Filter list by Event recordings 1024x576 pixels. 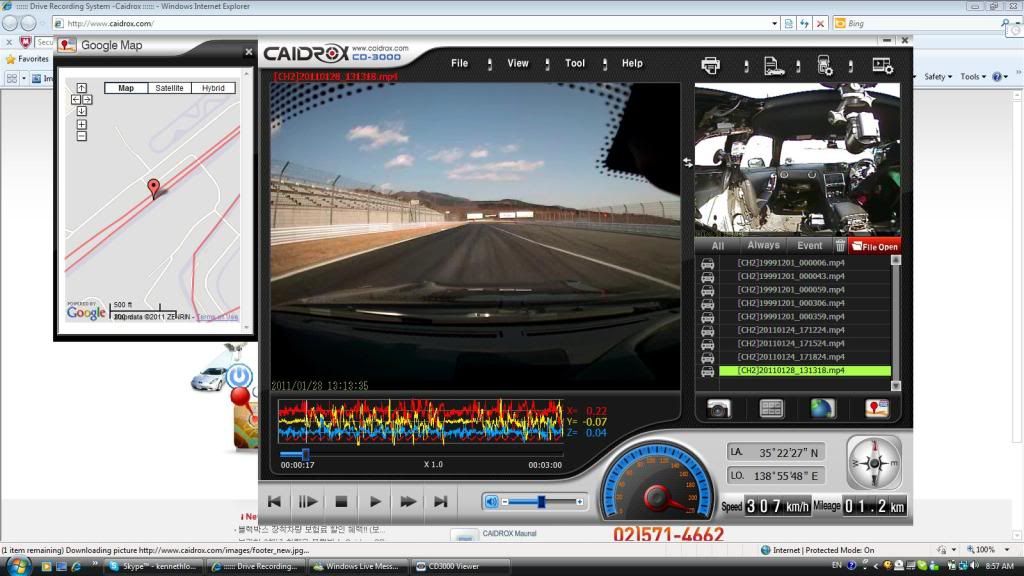pyautogui.click(x=810, y=246)
